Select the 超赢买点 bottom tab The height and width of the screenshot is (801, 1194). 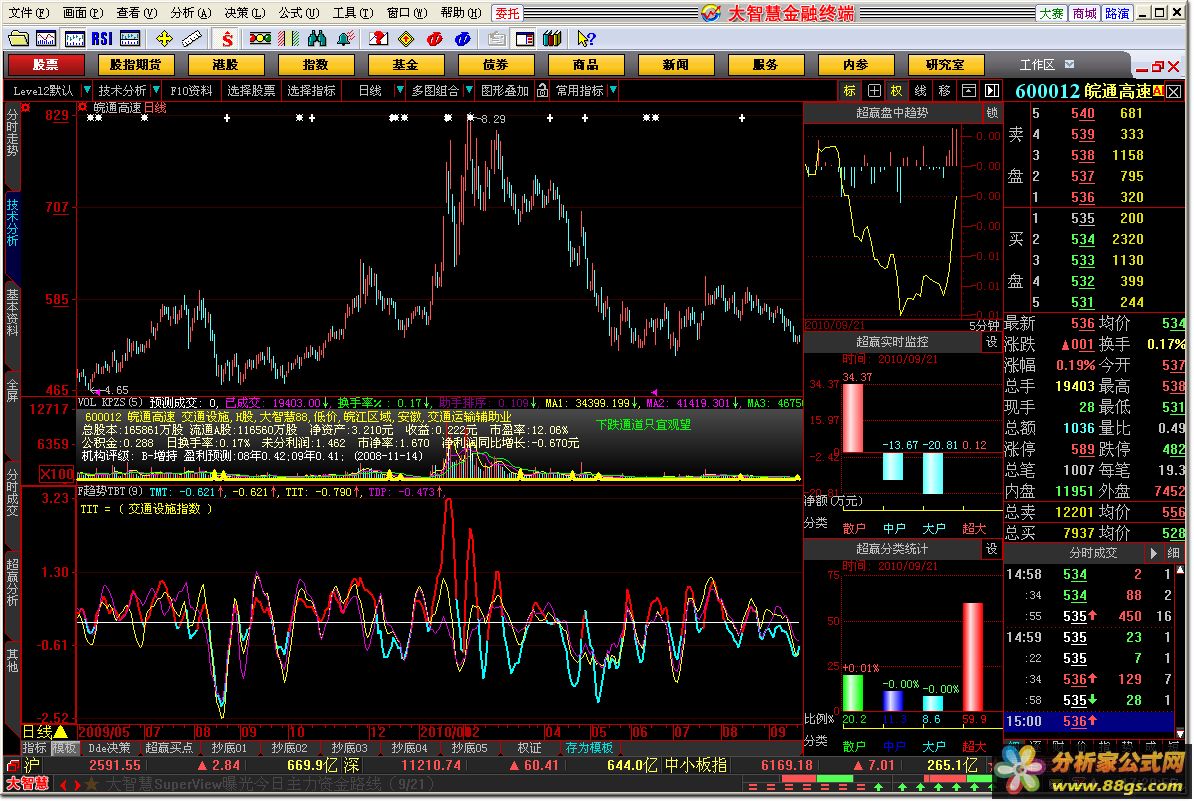tap(169, 748)
